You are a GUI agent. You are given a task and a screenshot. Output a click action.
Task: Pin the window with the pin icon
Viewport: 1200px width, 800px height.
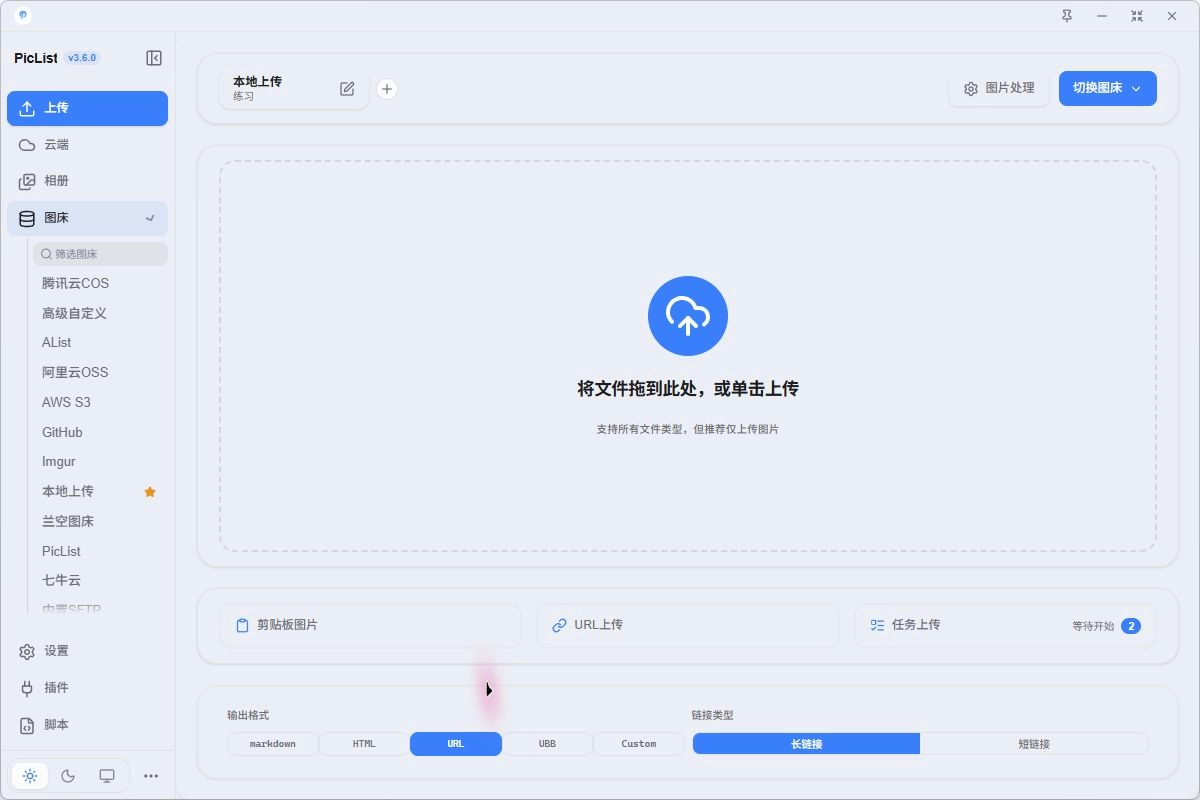(x=1067, y=16)
